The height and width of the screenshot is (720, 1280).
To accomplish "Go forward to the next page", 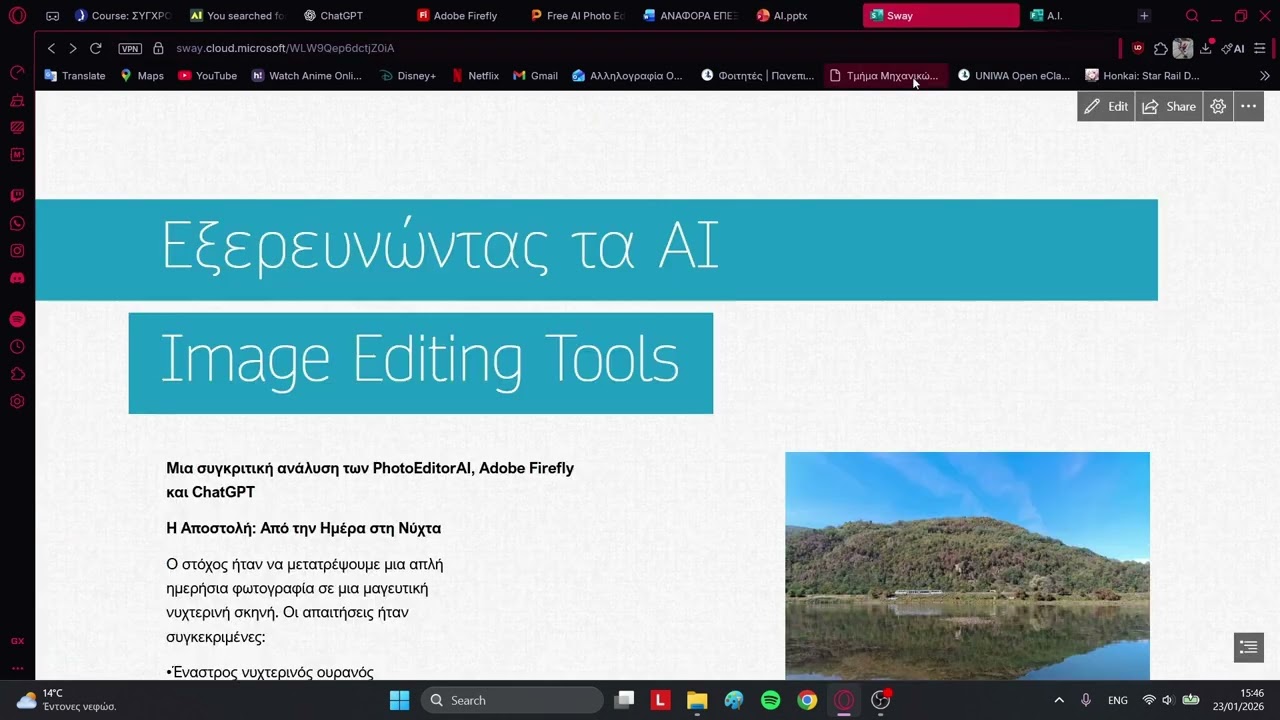I will pos(72,48).
